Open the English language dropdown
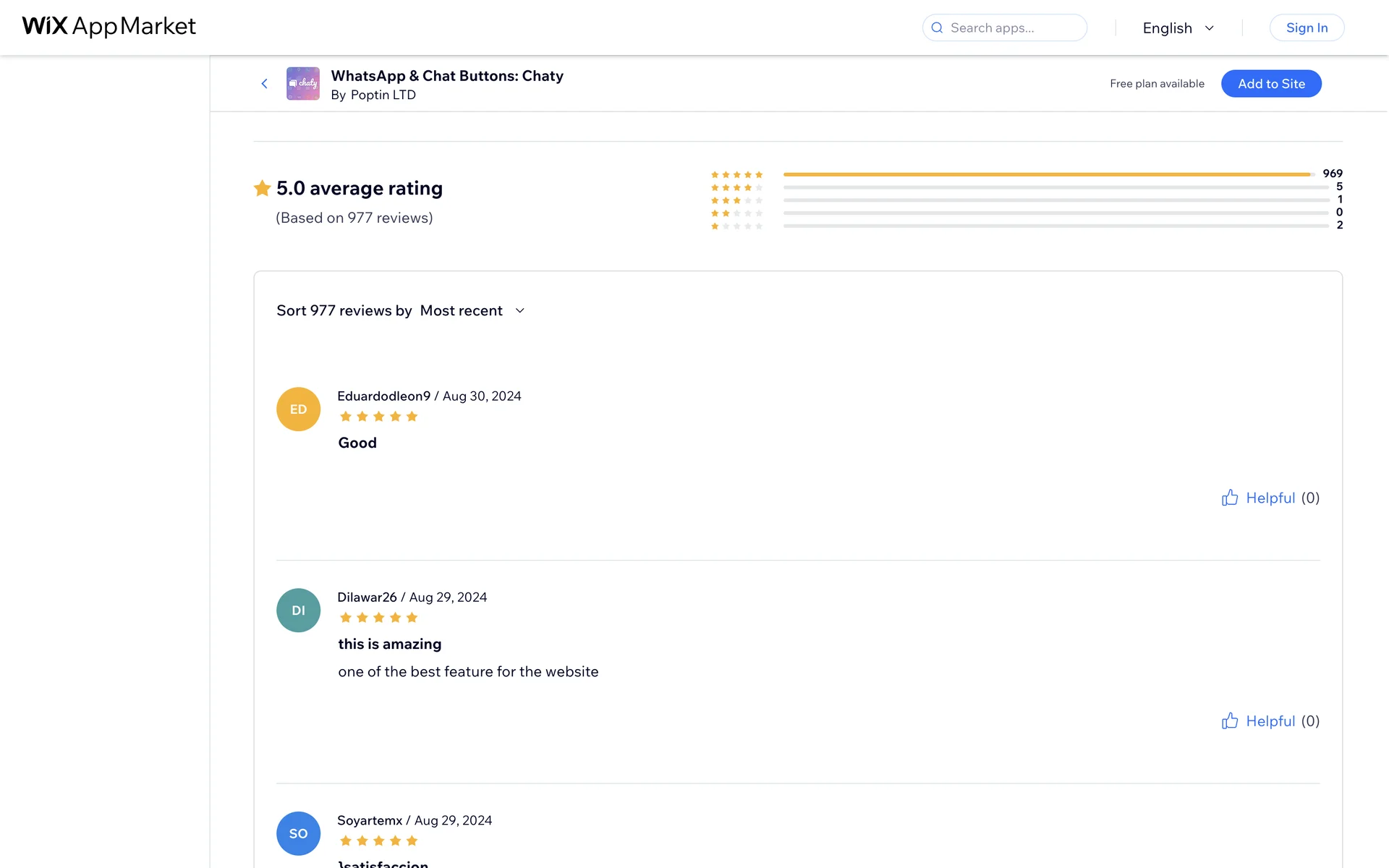 (x=1178, y=28)
